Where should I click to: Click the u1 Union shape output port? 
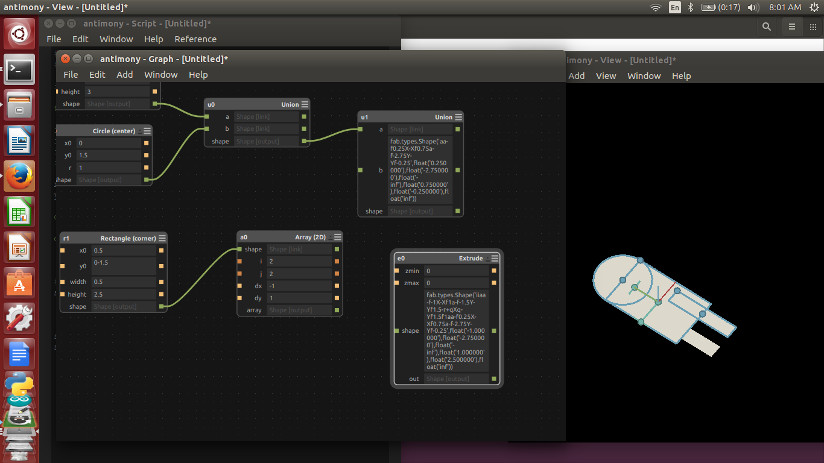458,211
